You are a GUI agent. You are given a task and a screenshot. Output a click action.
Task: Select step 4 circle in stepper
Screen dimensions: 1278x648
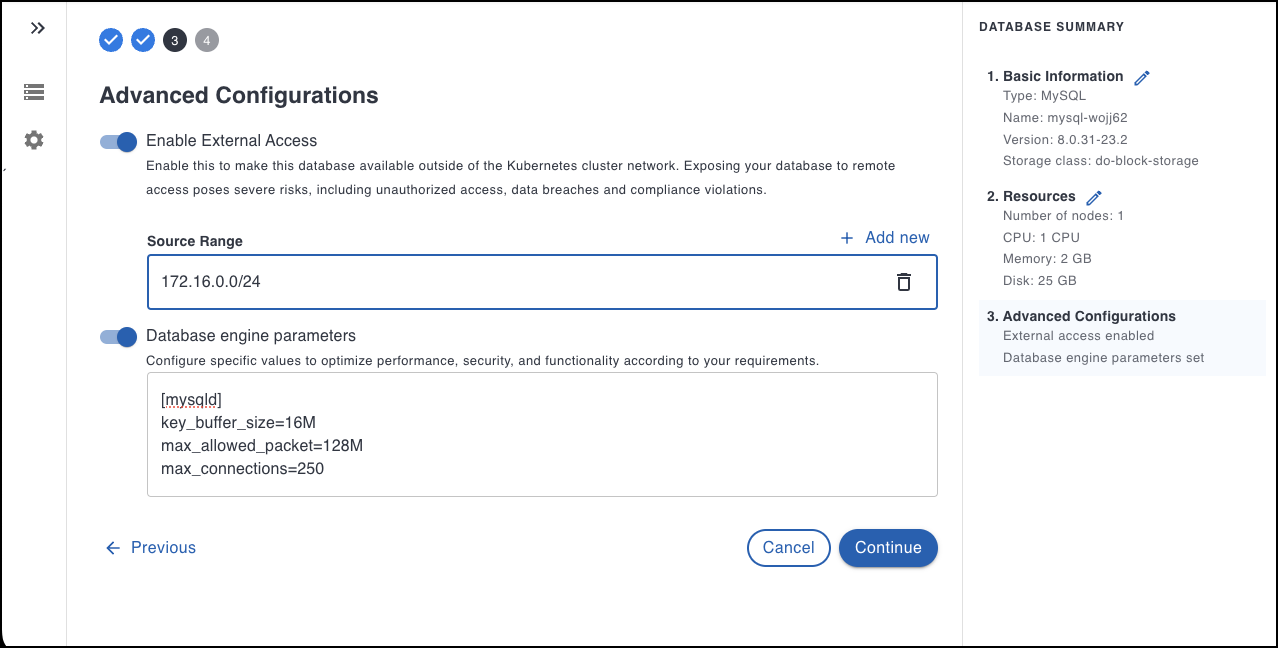[207, 40]
